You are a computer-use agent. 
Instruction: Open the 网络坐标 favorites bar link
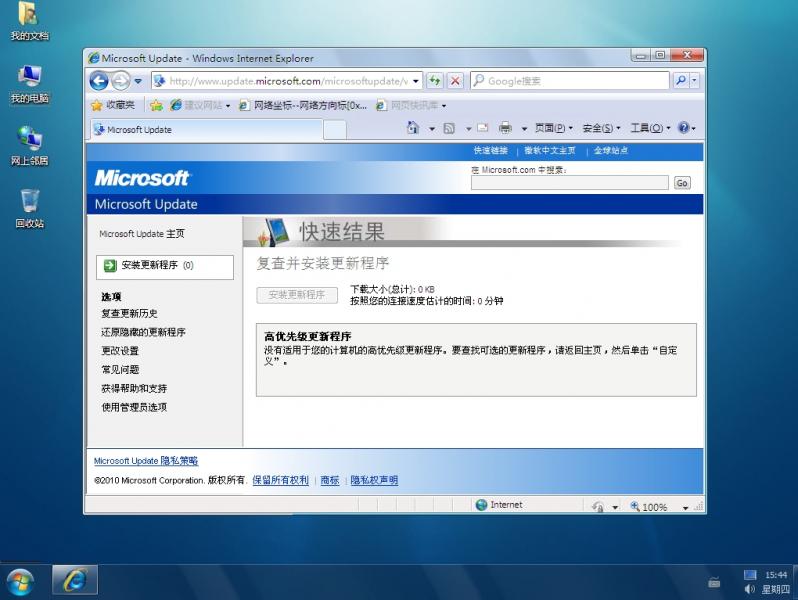click(303, 105)
